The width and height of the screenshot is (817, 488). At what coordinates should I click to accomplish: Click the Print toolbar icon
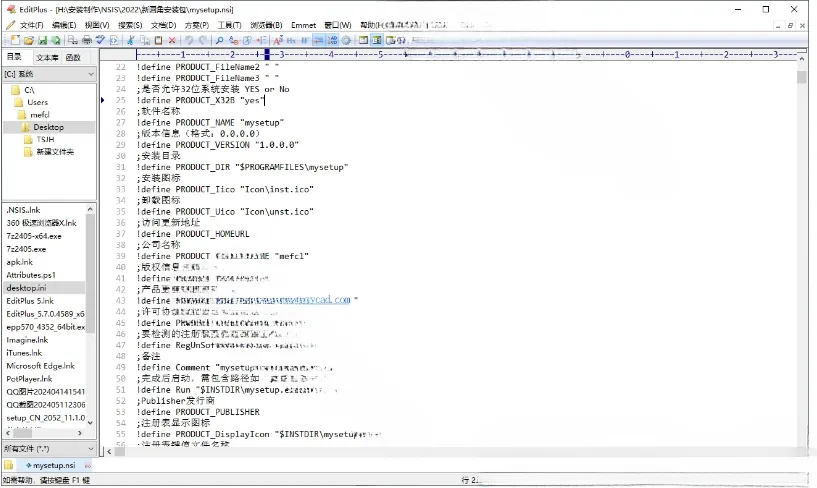tap(86, 40)
